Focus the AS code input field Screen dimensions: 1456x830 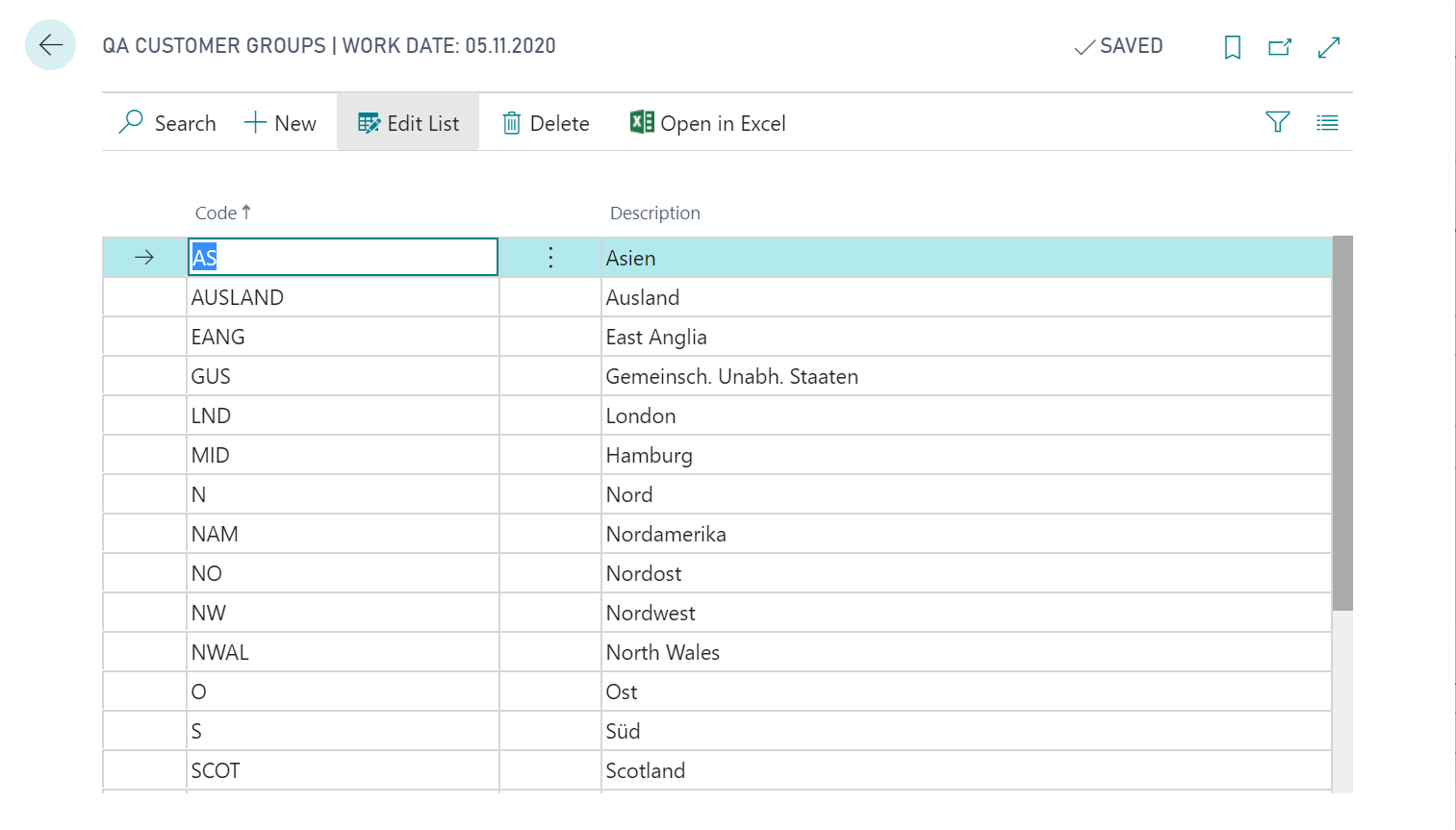(343, 257)
